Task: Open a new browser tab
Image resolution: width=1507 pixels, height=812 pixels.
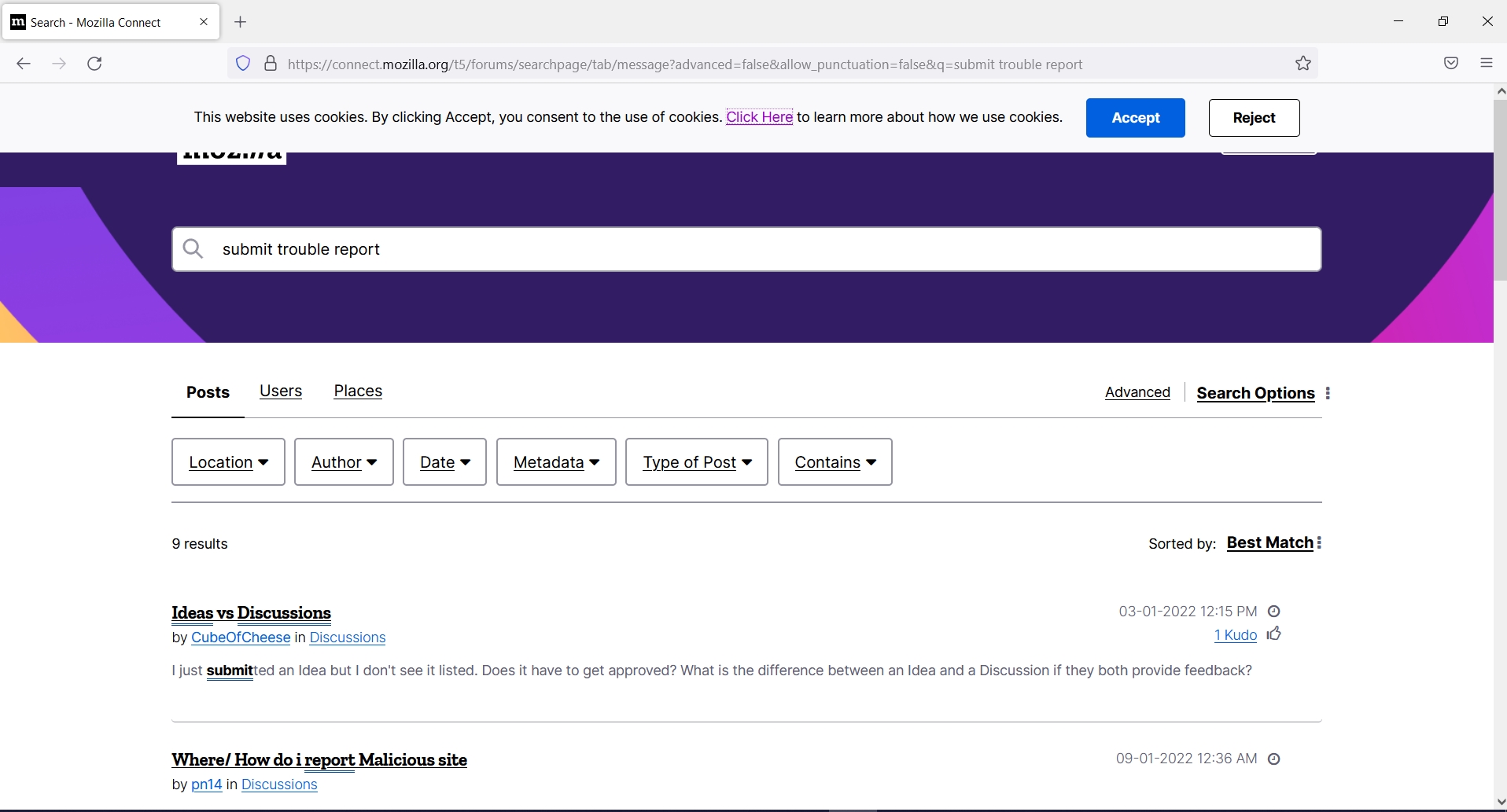Action: [x=241, y=21]
